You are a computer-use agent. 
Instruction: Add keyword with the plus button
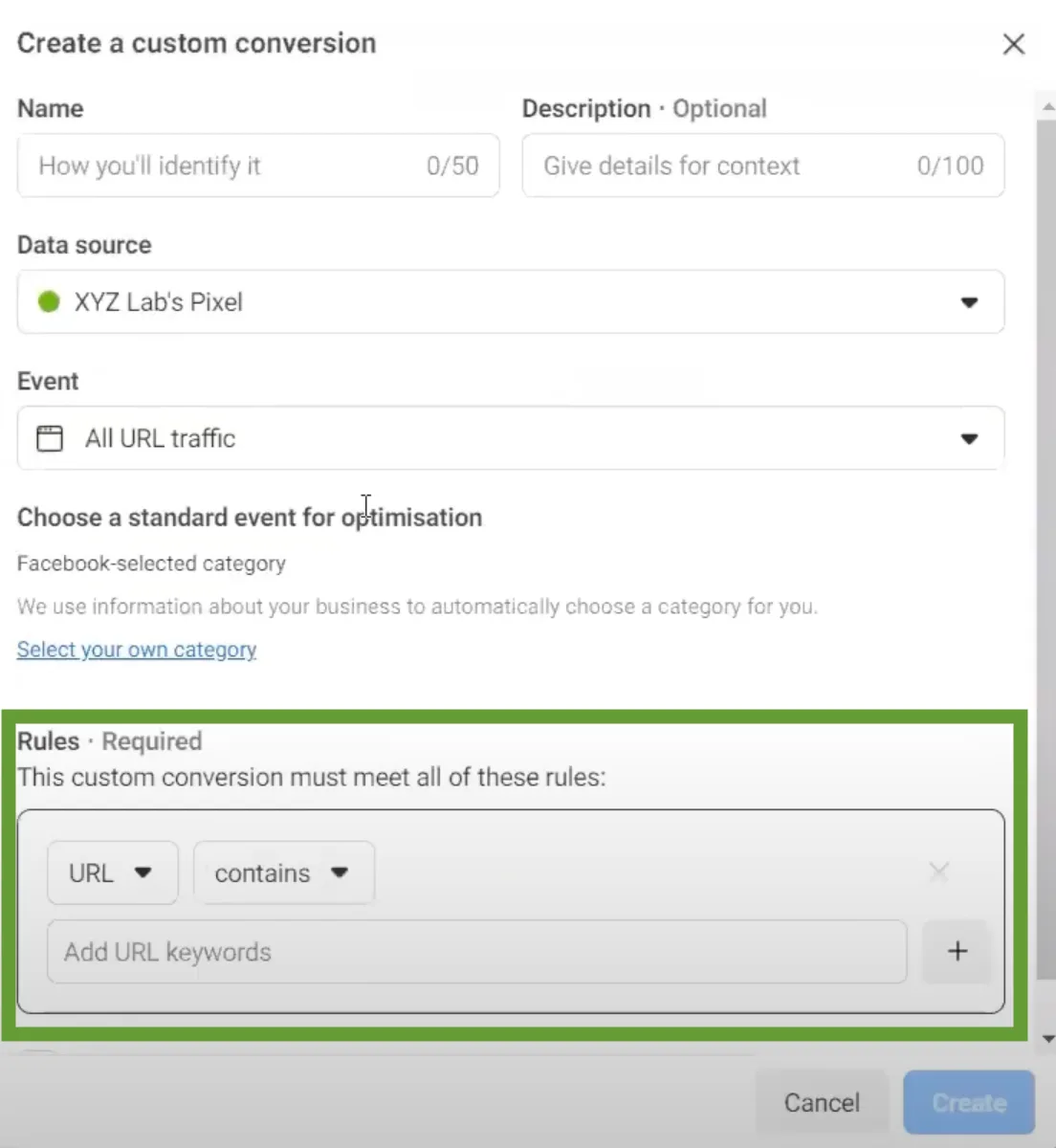[957, 952]
